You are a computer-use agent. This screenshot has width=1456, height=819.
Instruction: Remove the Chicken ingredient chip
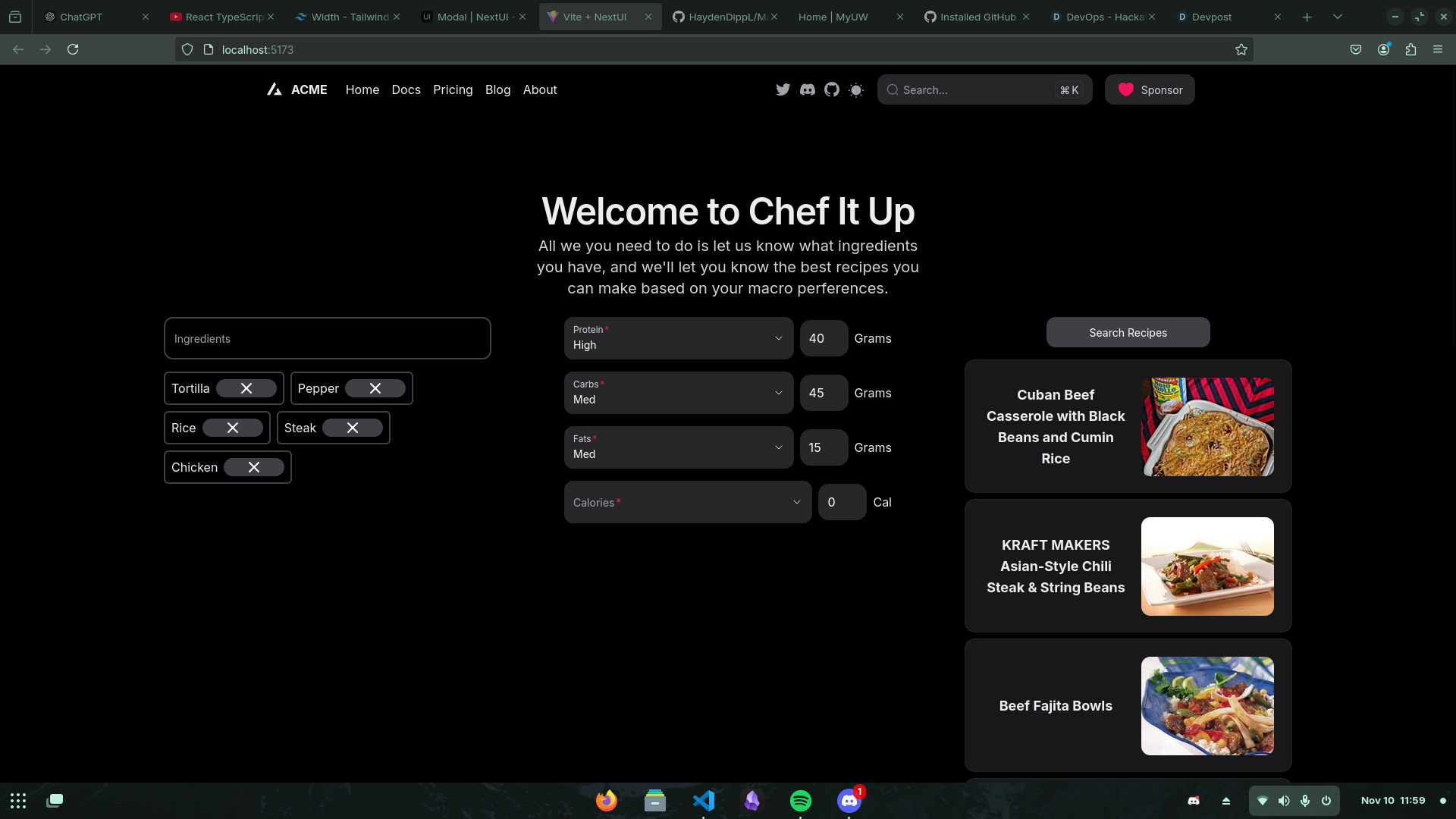[254, 467]
